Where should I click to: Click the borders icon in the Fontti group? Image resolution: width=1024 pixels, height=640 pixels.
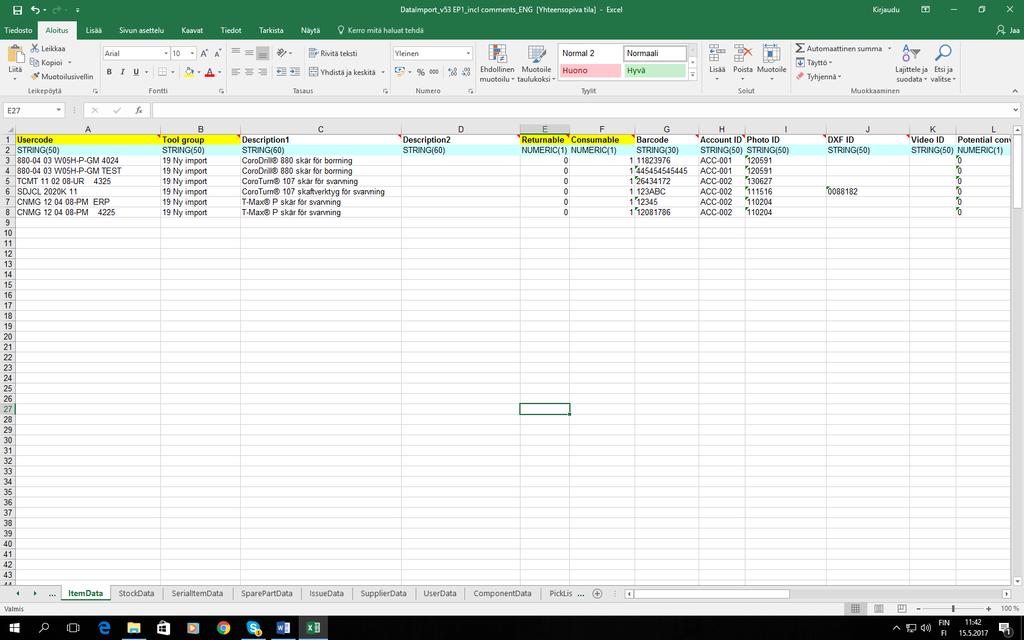click(x=162, y=72)
